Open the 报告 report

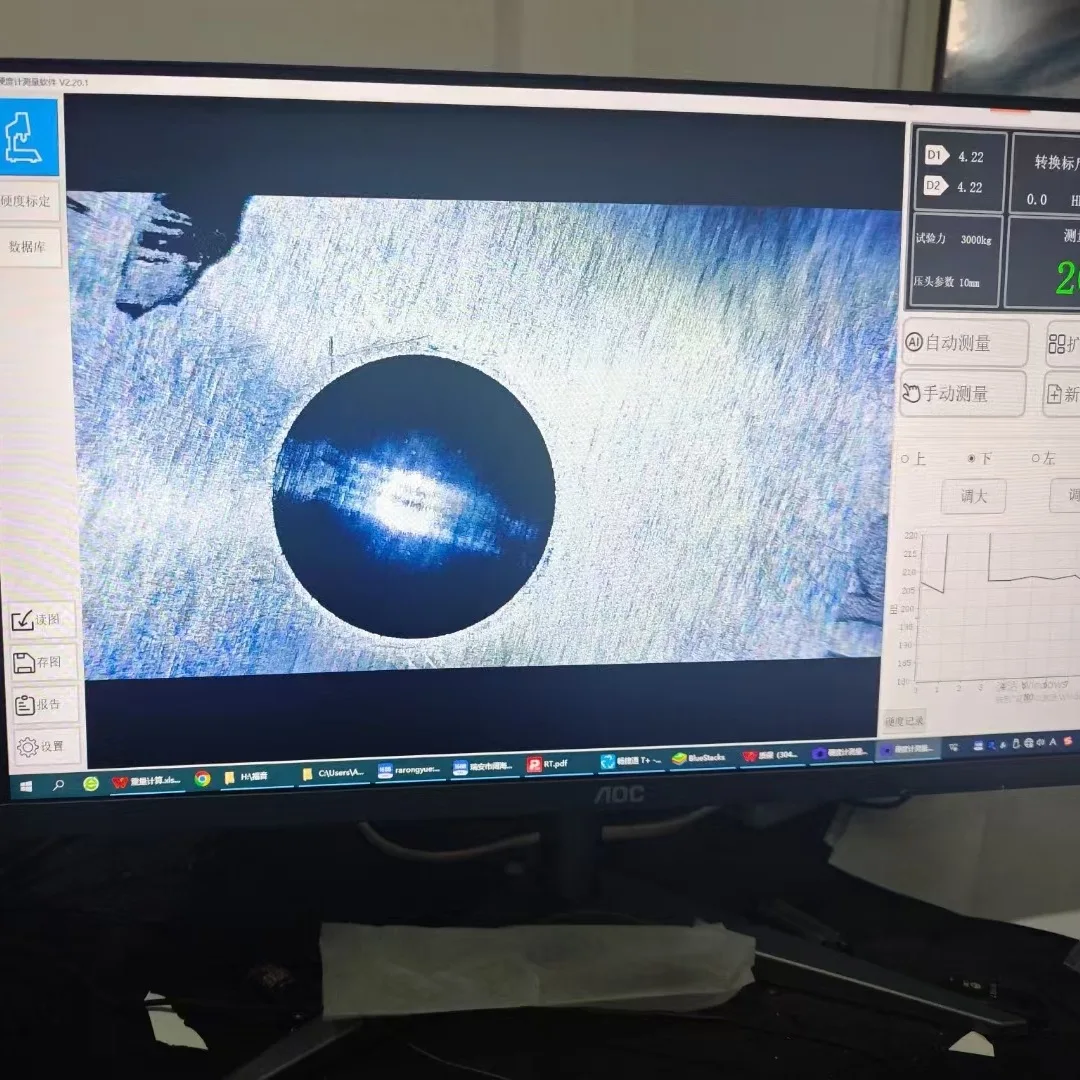pos(44,705)
